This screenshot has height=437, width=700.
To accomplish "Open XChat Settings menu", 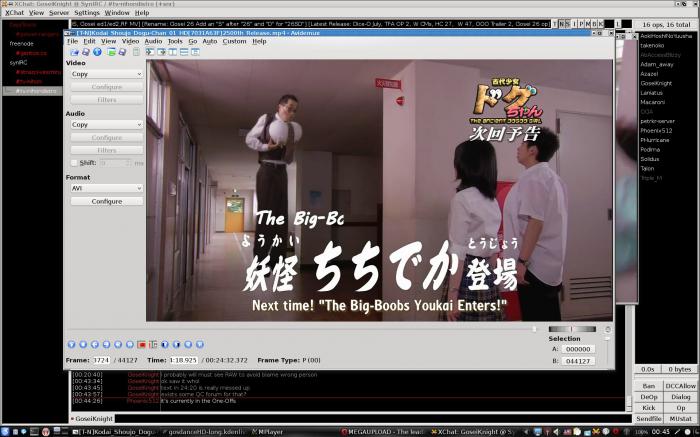I will tap(87, 13).
